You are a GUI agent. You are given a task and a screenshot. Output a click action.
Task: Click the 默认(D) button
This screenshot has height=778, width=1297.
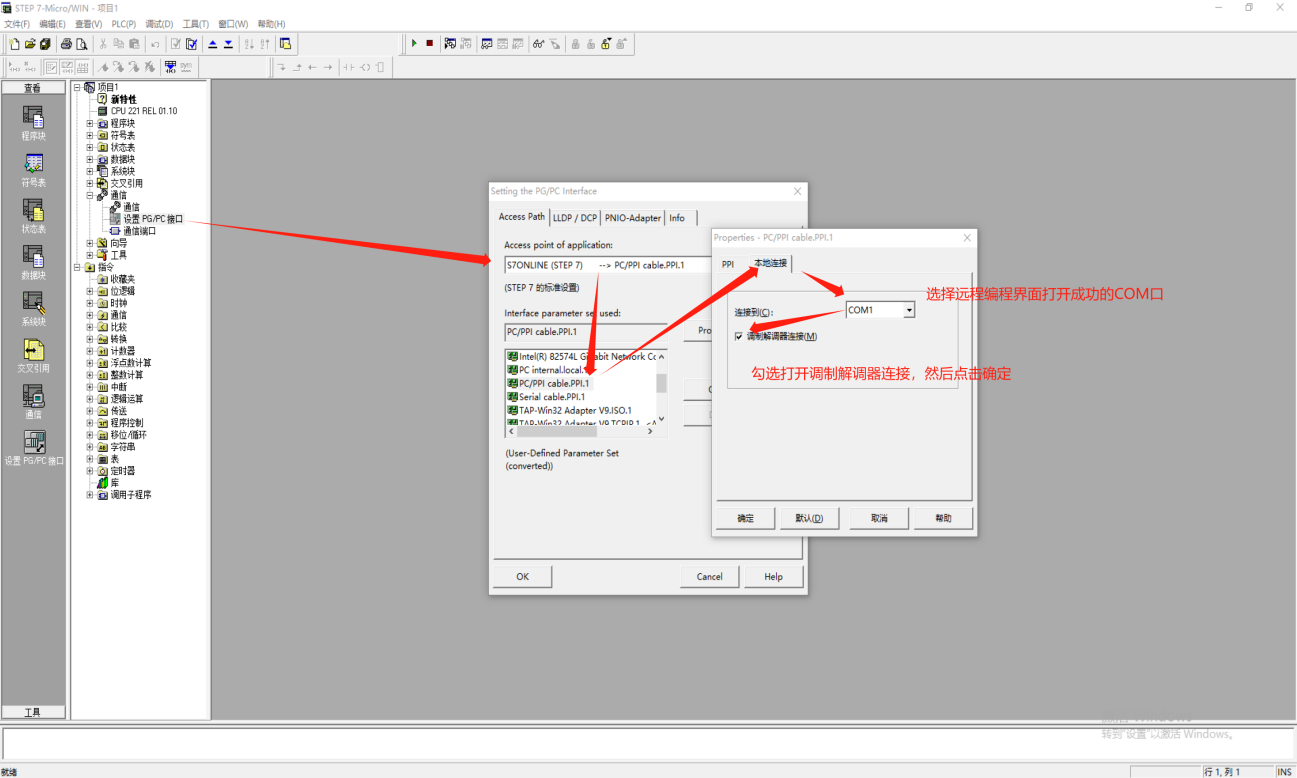809,518
